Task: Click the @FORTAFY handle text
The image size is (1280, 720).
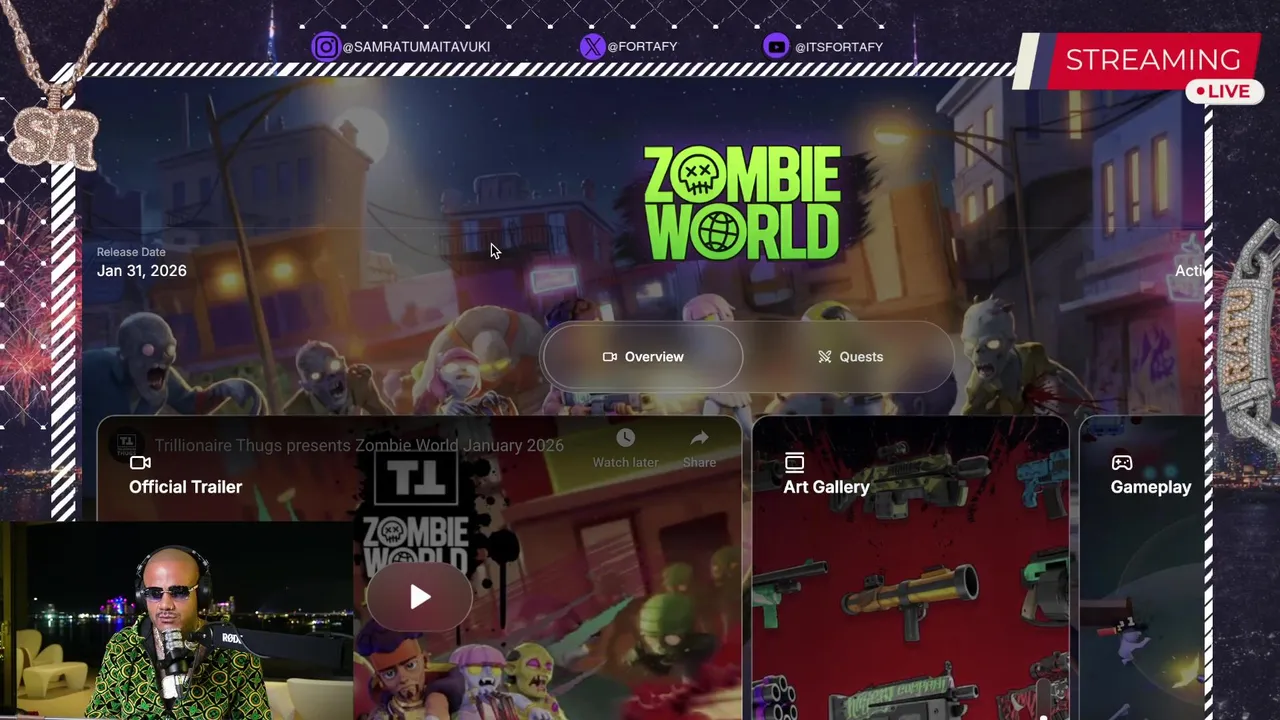Action: [x=642, y=47]
